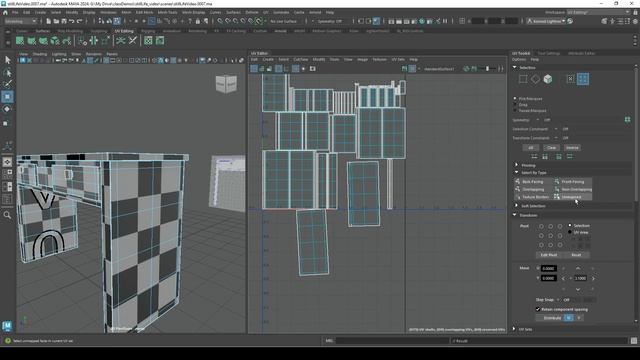Open the File menu

(15, 13)
